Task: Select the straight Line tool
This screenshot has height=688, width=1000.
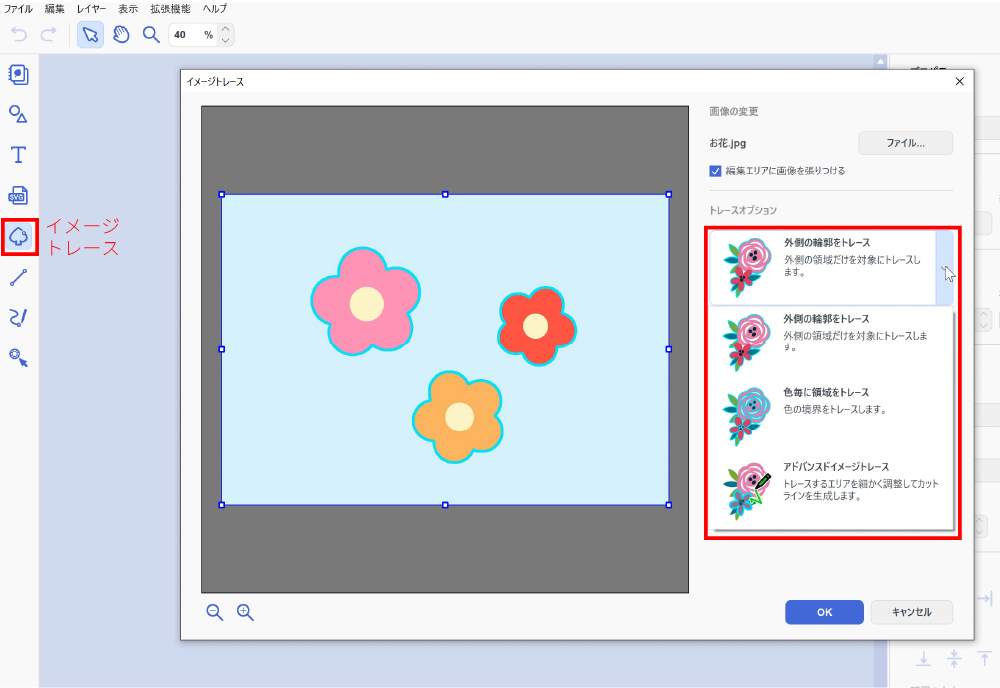Action: click(x=18, y=277)
